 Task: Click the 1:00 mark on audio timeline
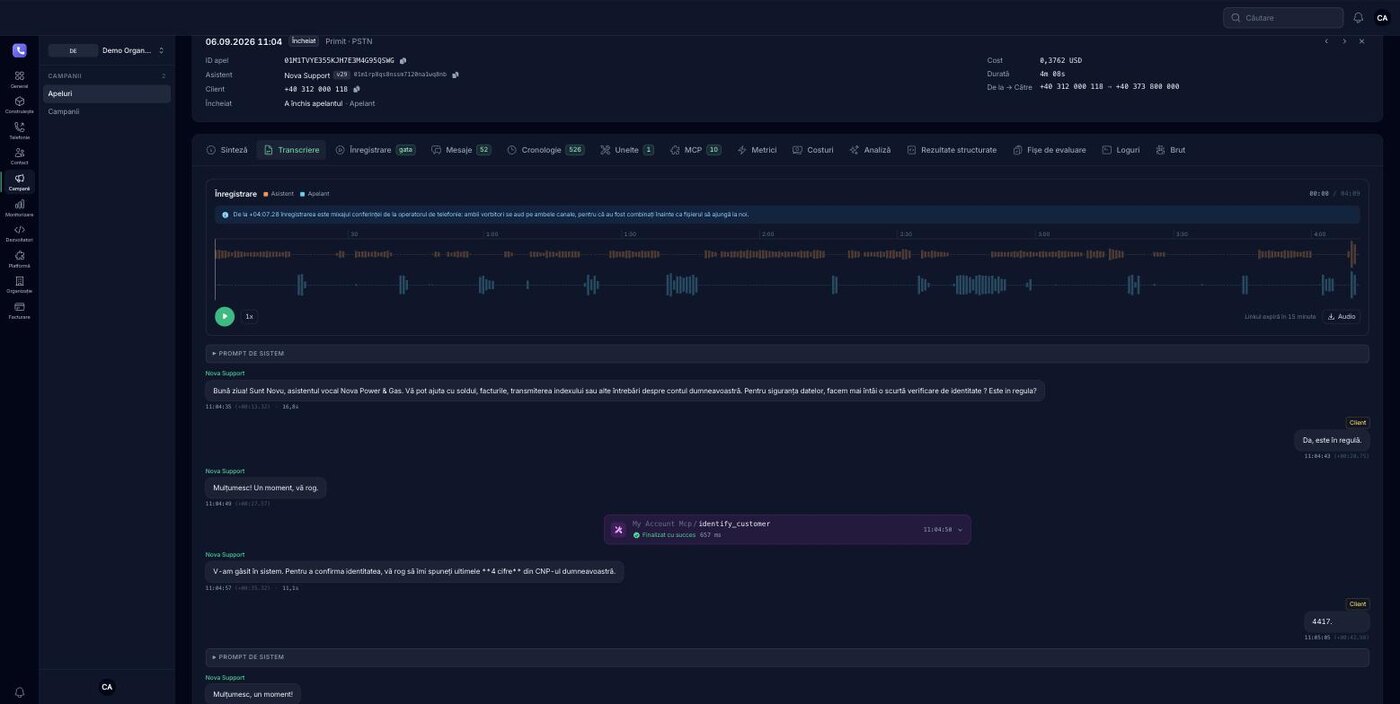coord(492,234)
